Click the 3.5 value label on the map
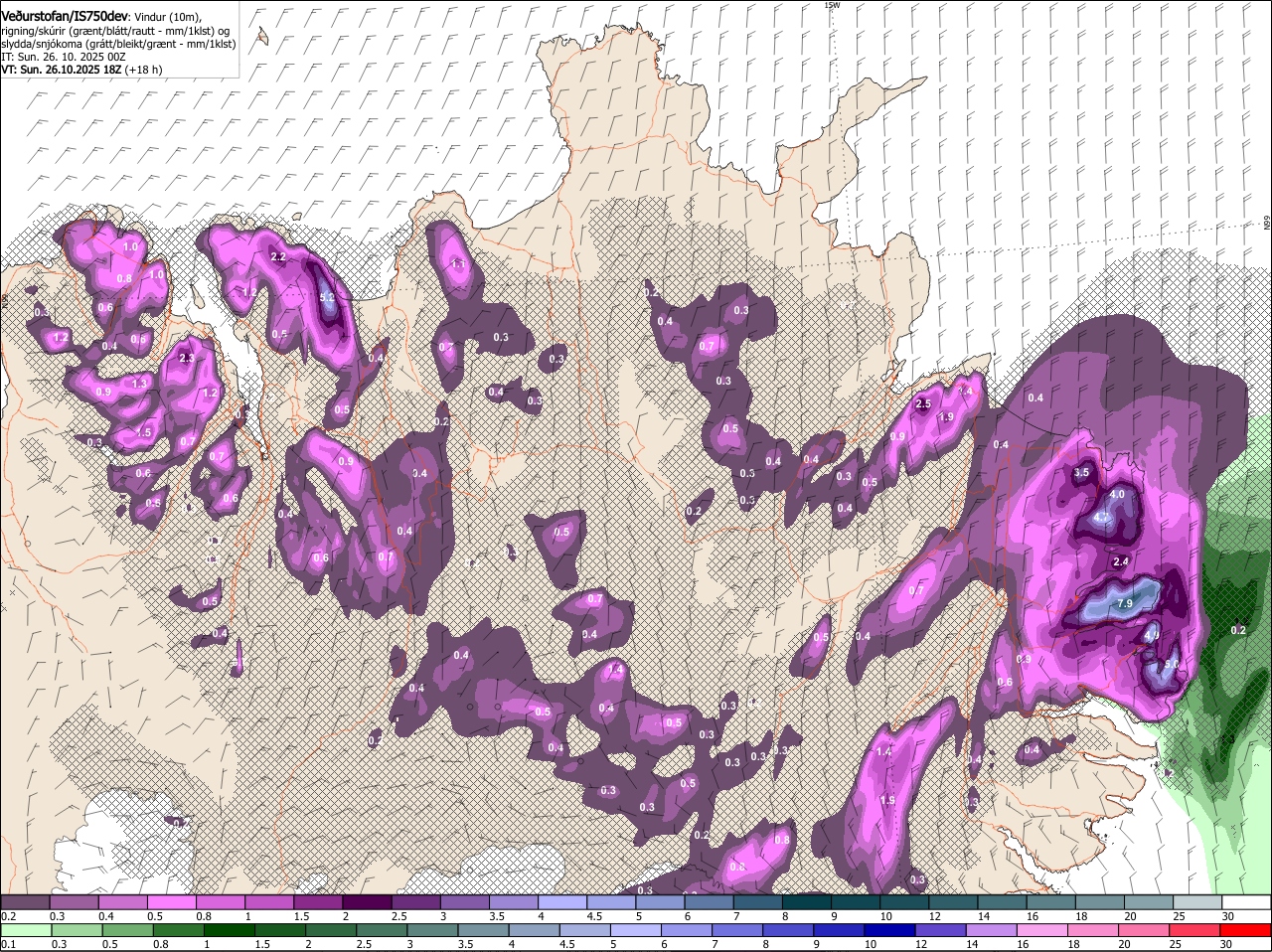 pos(1083,473)
